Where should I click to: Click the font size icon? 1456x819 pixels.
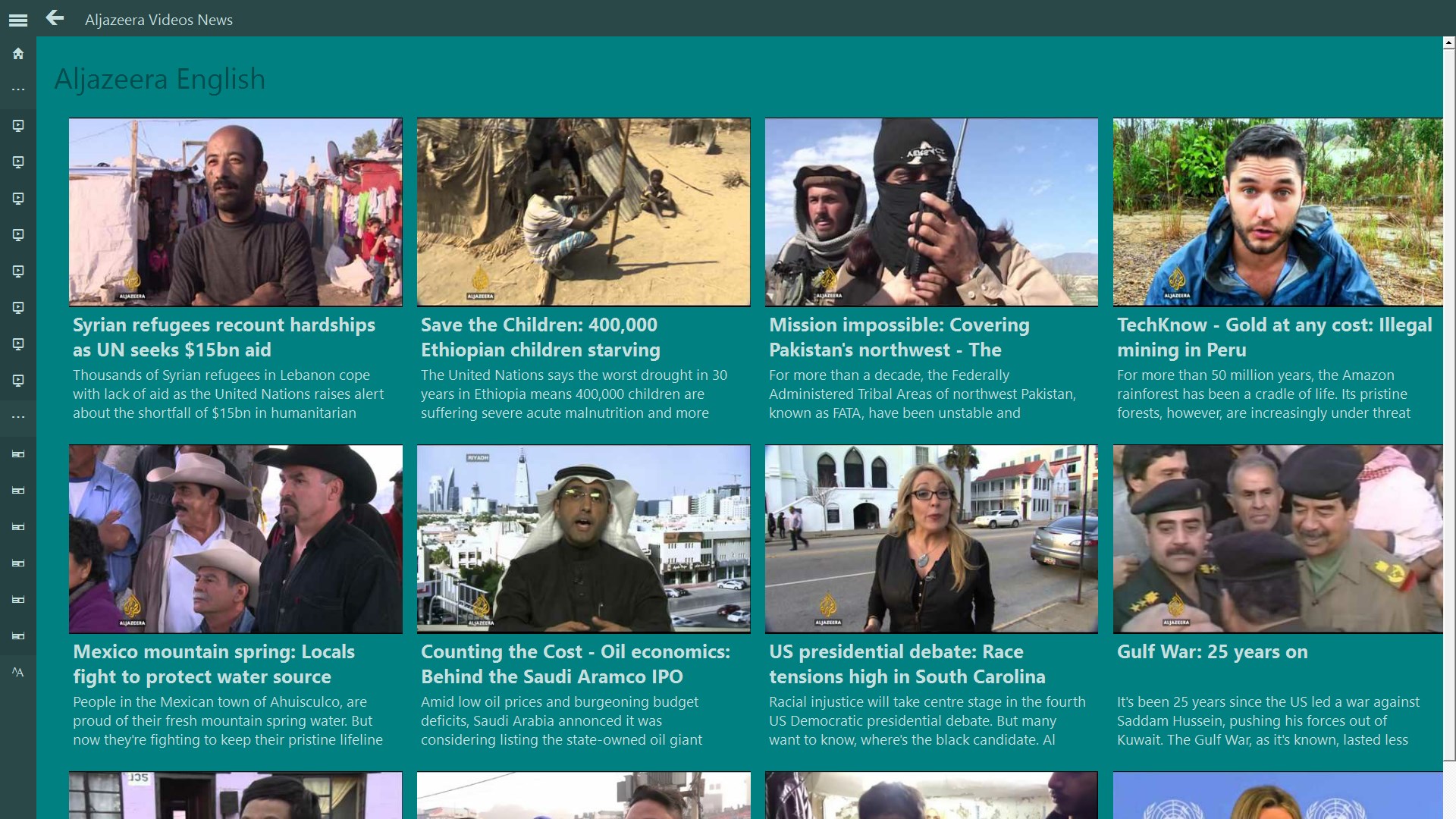pyautogui.click(x=18, y=673)
